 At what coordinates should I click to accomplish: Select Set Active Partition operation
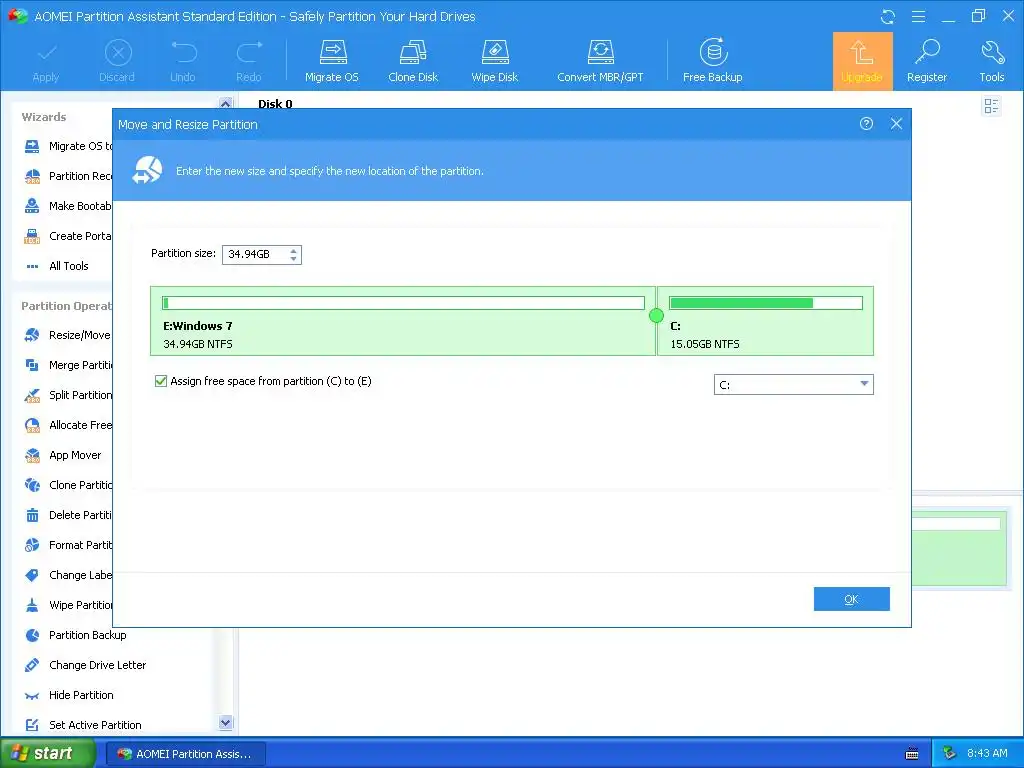click(83, 726)
